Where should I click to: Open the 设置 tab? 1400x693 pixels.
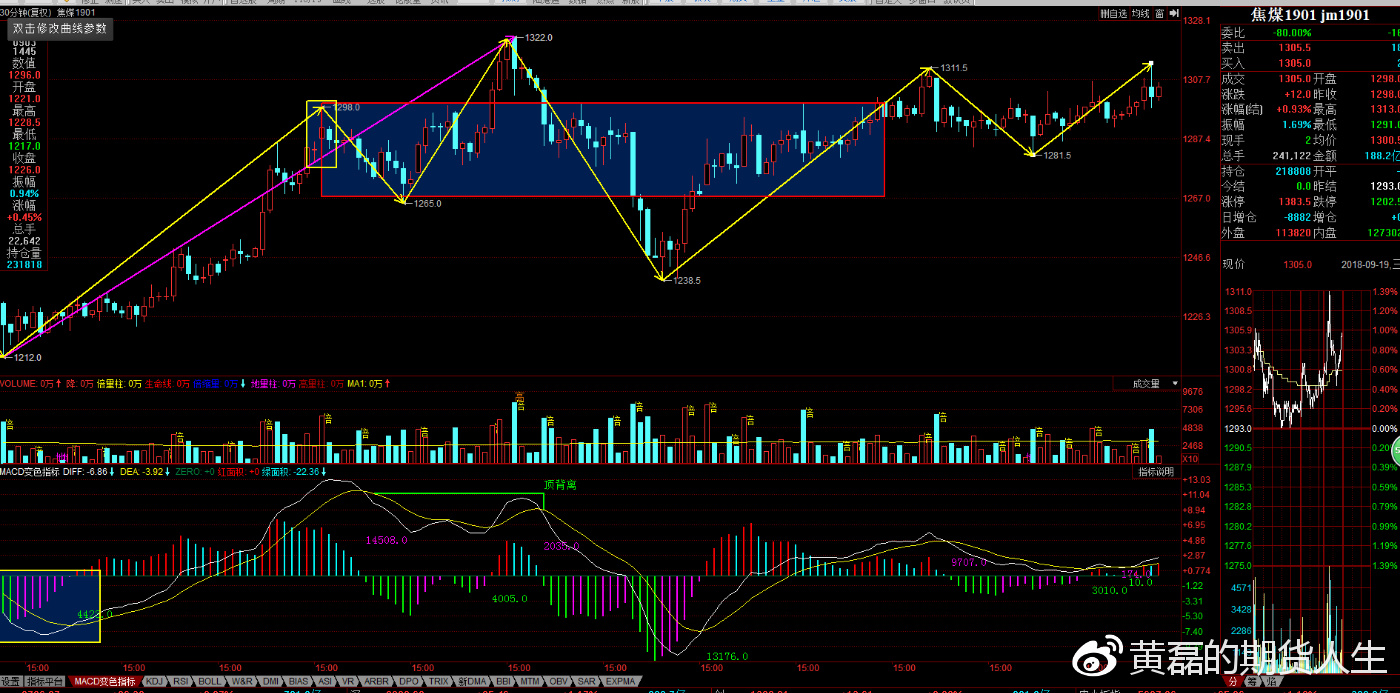[x=11, y=682]
